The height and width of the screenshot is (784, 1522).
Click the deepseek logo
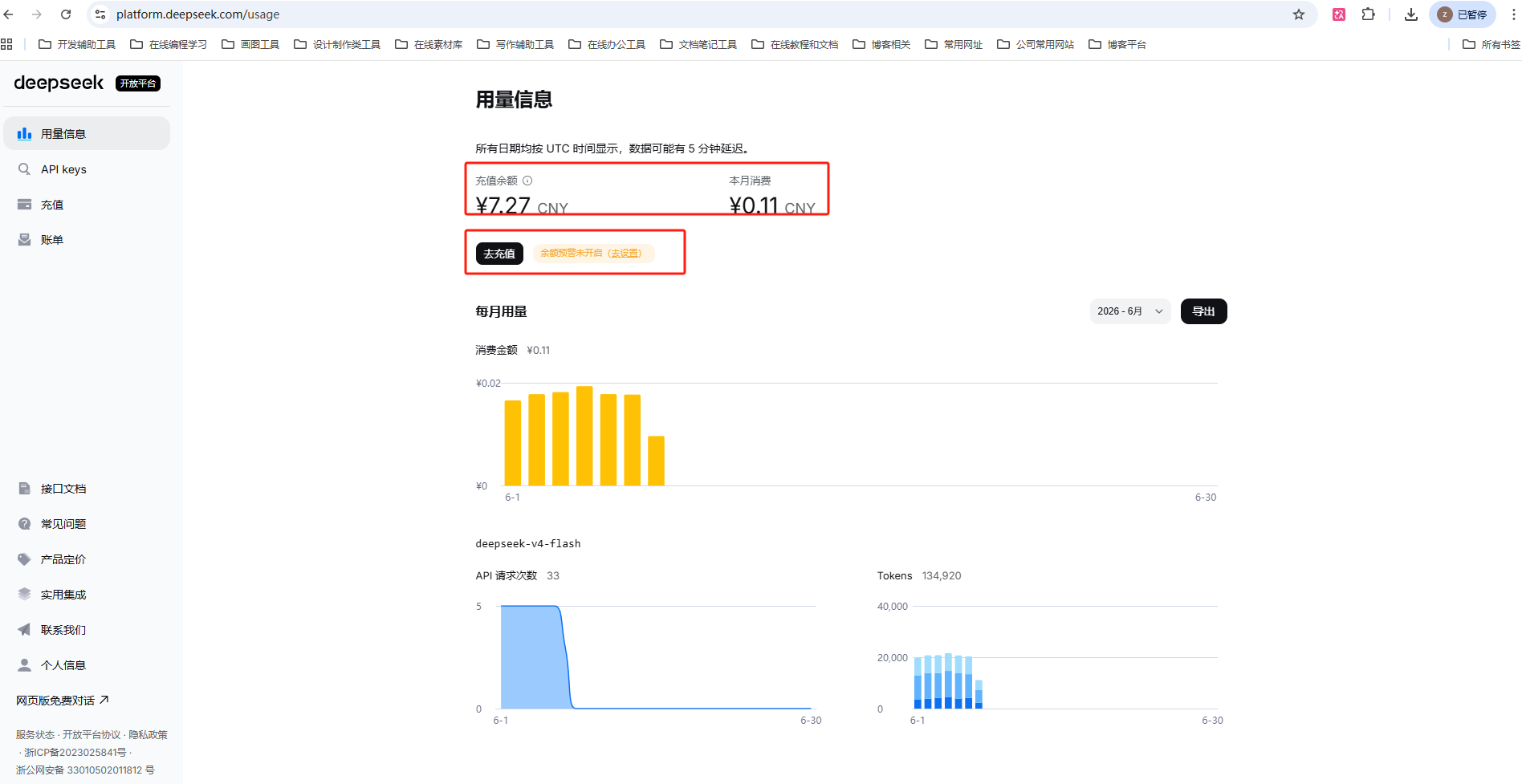(59, 83)
